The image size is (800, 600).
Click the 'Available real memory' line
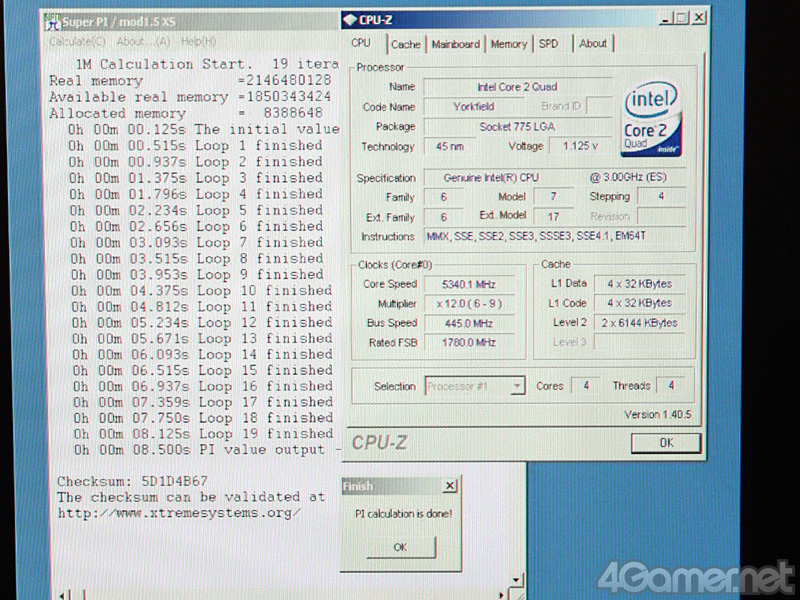(x=190, y=97)
